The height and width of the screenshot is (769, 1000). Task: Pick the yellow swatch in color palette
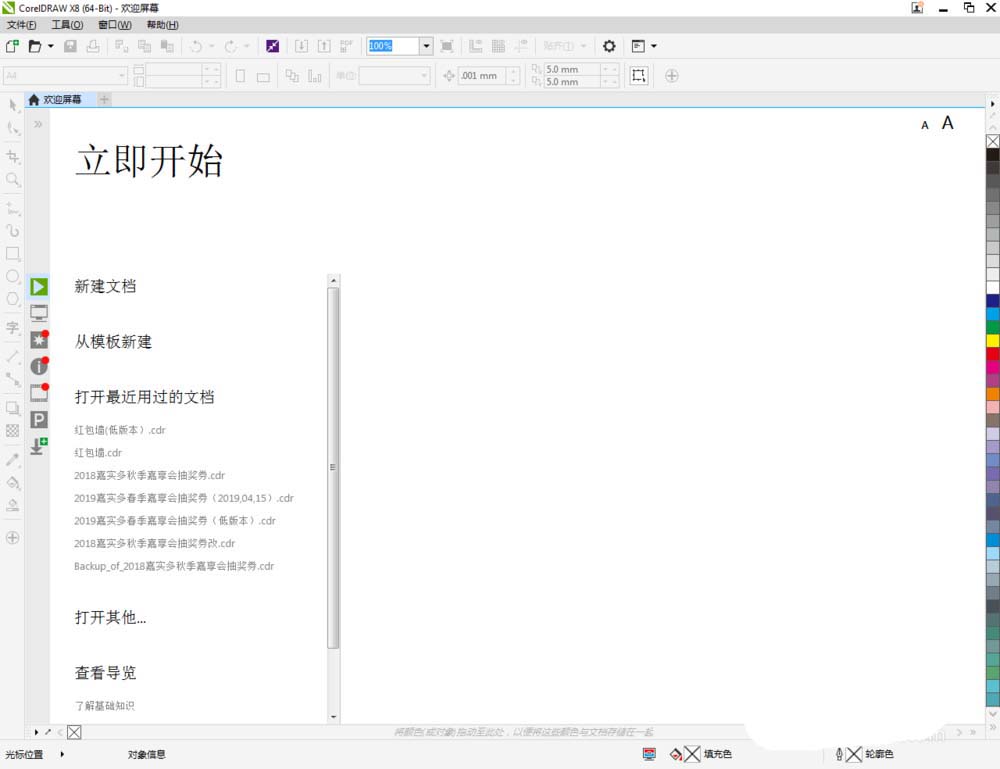(x=993, y=341)
